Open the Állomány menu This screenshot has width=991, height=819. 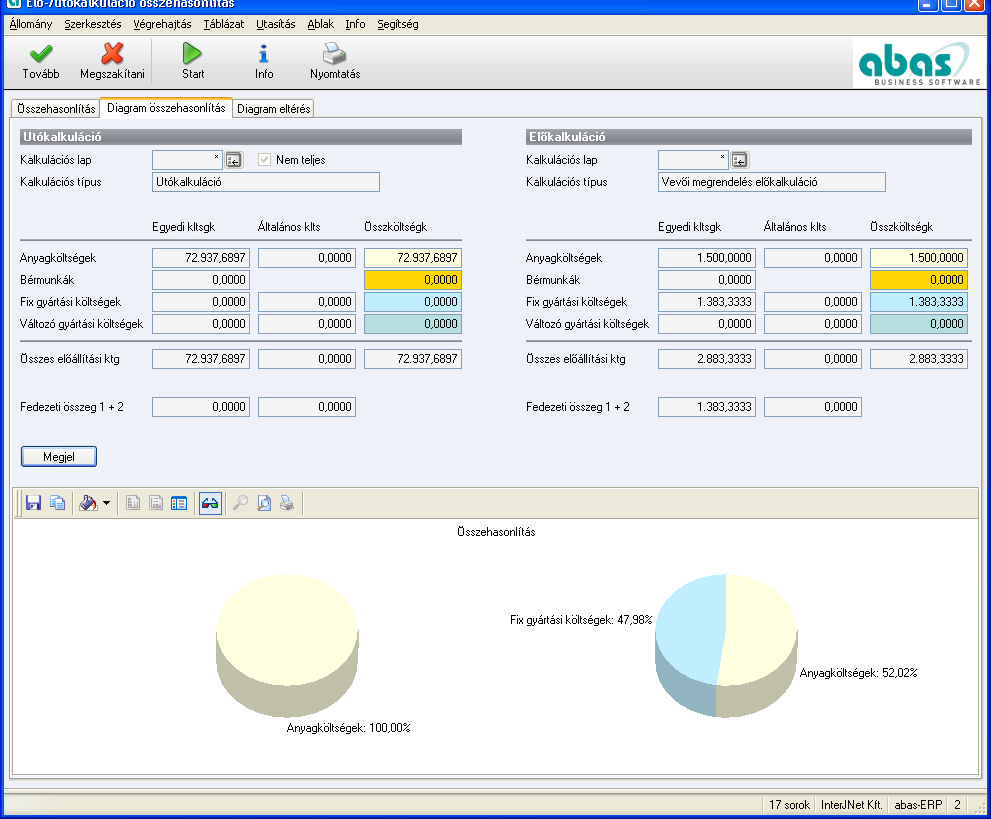tap(31, 24)
